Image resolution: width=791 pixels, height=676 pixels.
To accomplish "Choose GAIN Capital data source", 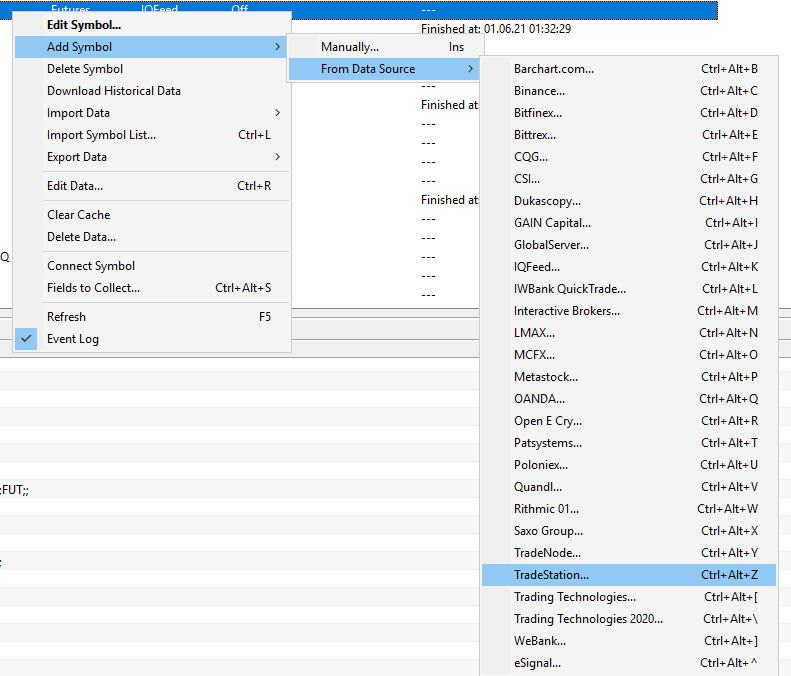I will point(629,223).
